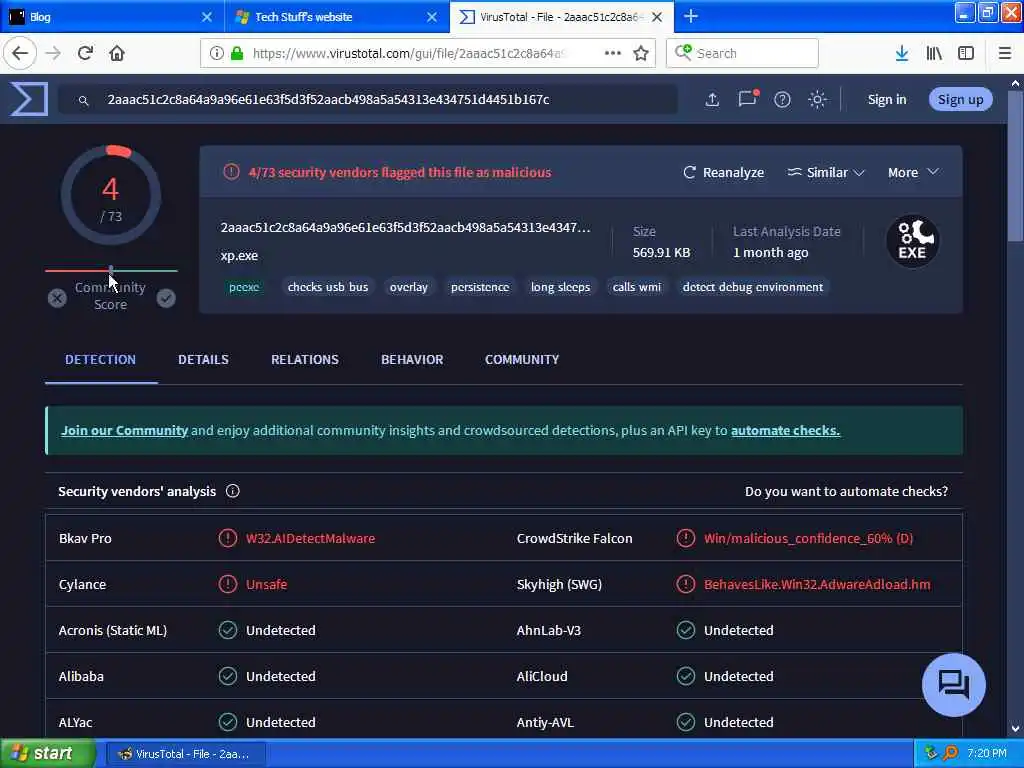Reload the page with refresh icon
This screenshot has width=1024, height=768.
point(86,53)
